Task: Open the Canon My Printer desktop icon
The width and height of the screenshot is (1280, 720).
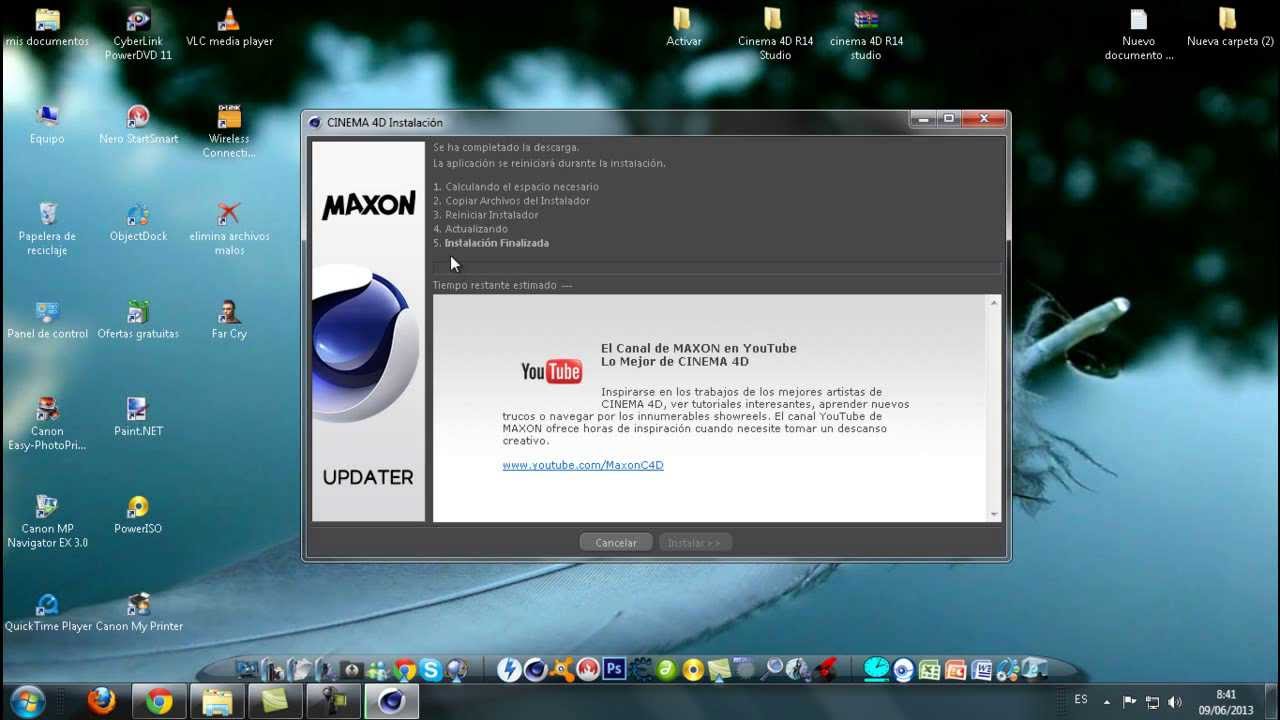Action: [x=138, y=612]
